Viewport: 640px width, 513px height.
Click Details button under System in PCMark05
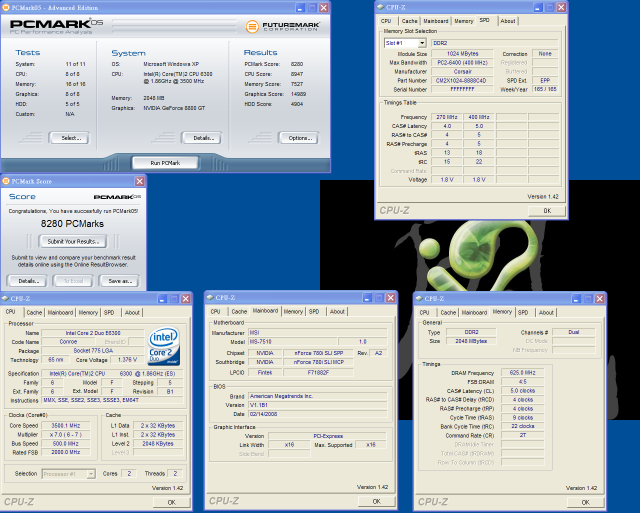pyautogui.click(x=202, y=138)
